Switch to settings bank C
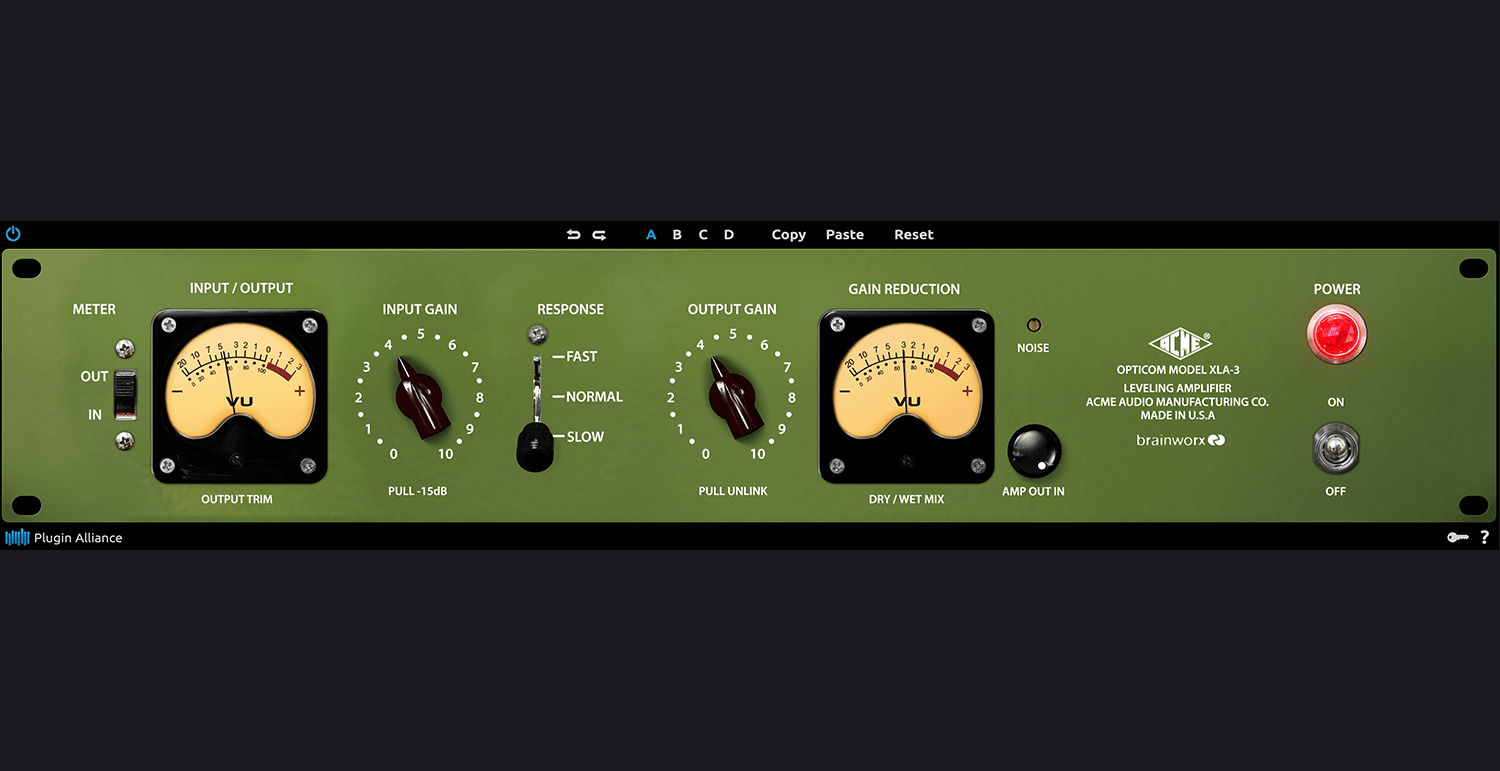1500x771 pixels. click(x=703, y=235)
